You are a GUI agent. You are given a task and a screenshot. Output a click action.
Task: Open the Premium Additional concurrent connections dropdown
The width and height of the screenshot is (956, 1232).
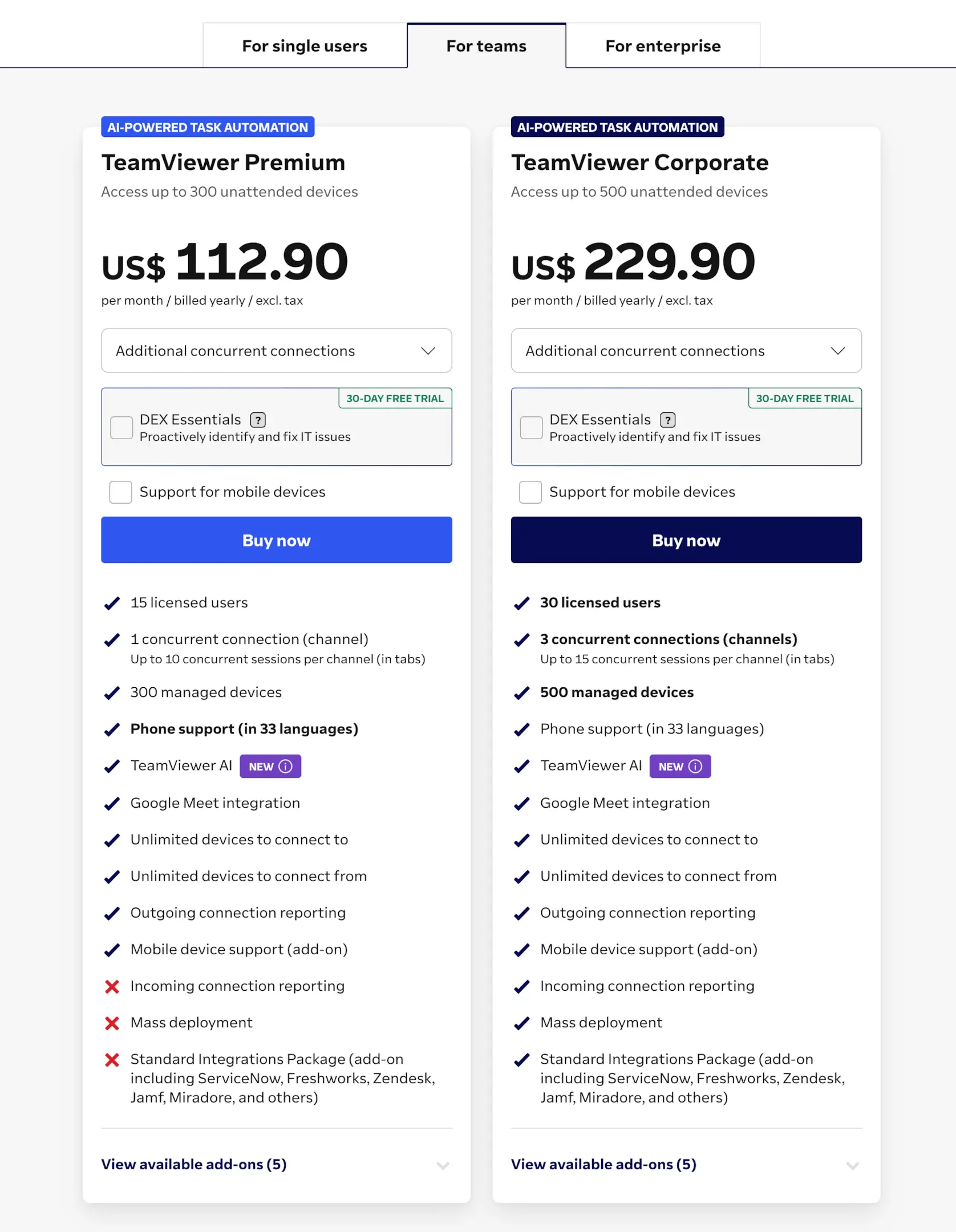(276, 351)
